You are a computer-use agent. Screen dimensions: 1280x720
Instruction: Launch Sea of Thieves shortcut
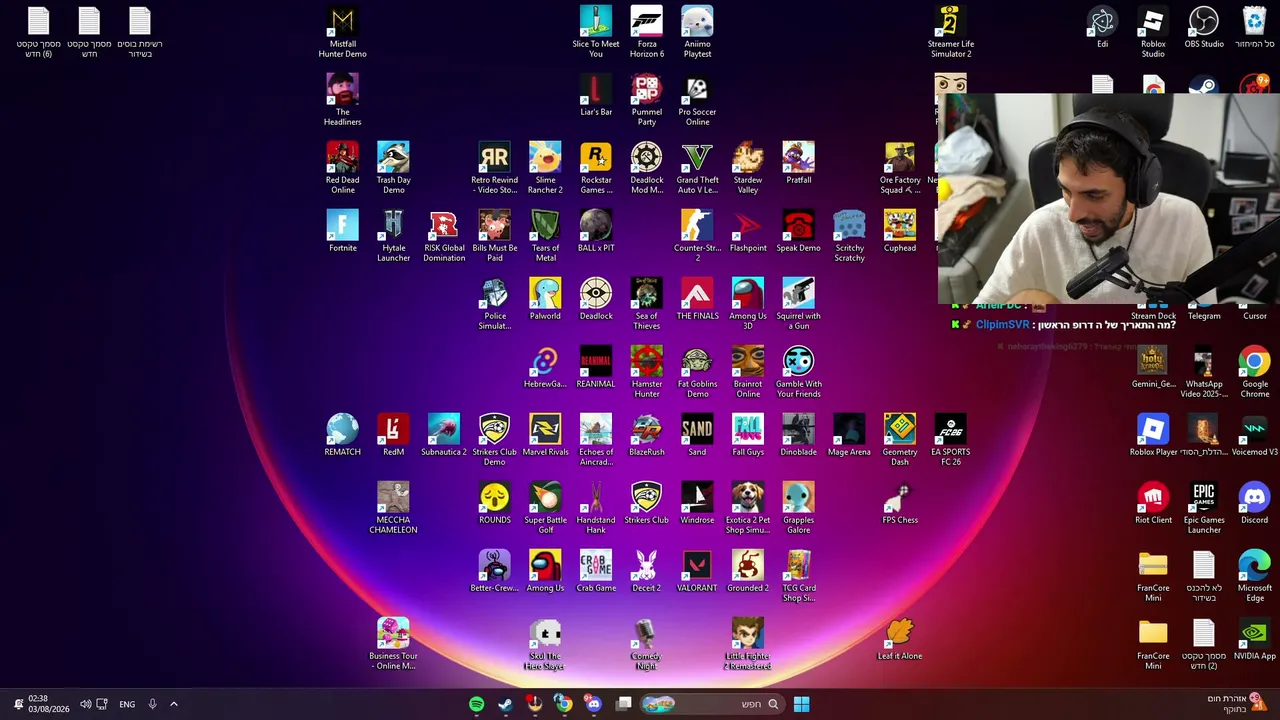click(647, 304)
